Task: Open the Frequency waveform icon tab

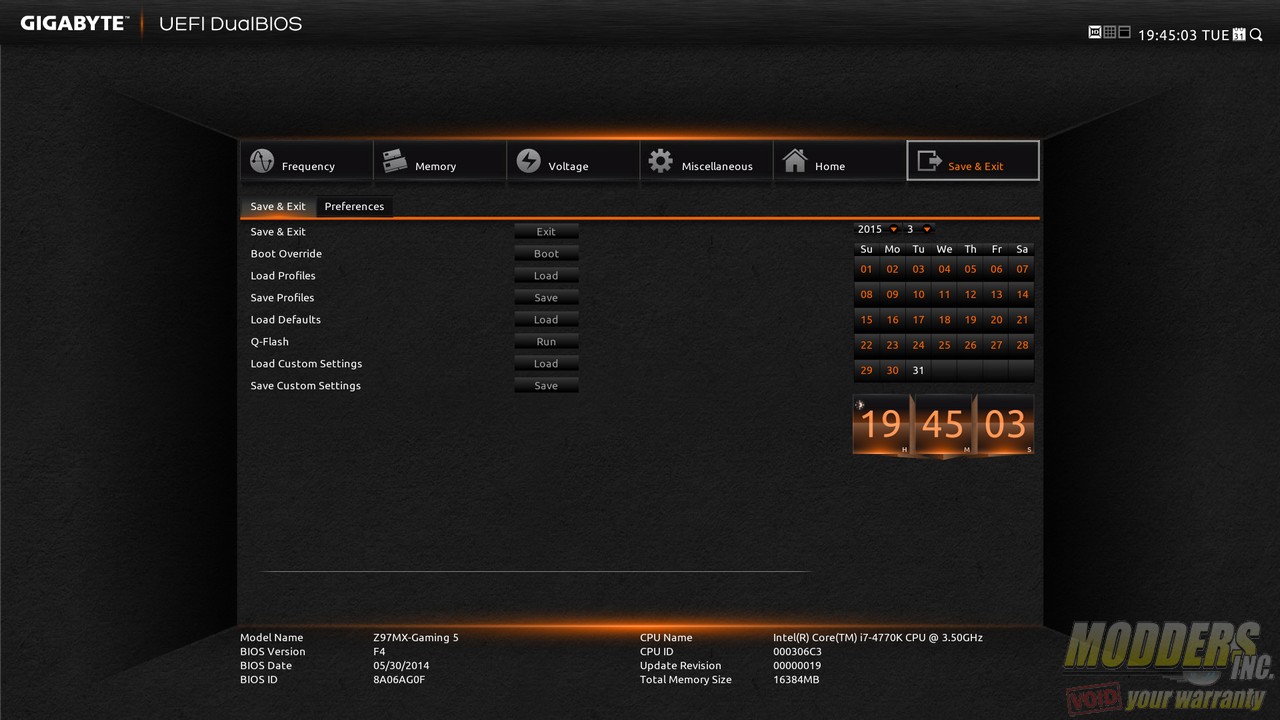Action: pos(262,161)
